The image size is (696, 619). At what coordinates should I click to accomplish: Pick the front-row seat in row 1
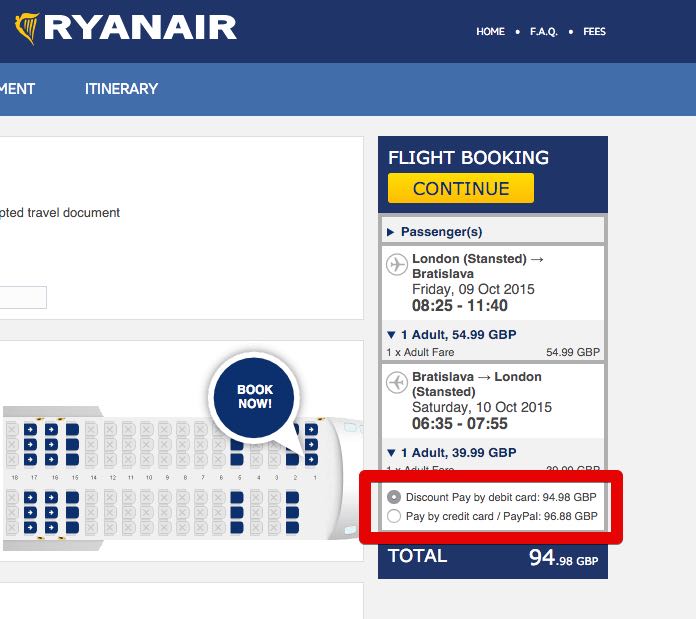pyautogui.click(x=312, y=430)
